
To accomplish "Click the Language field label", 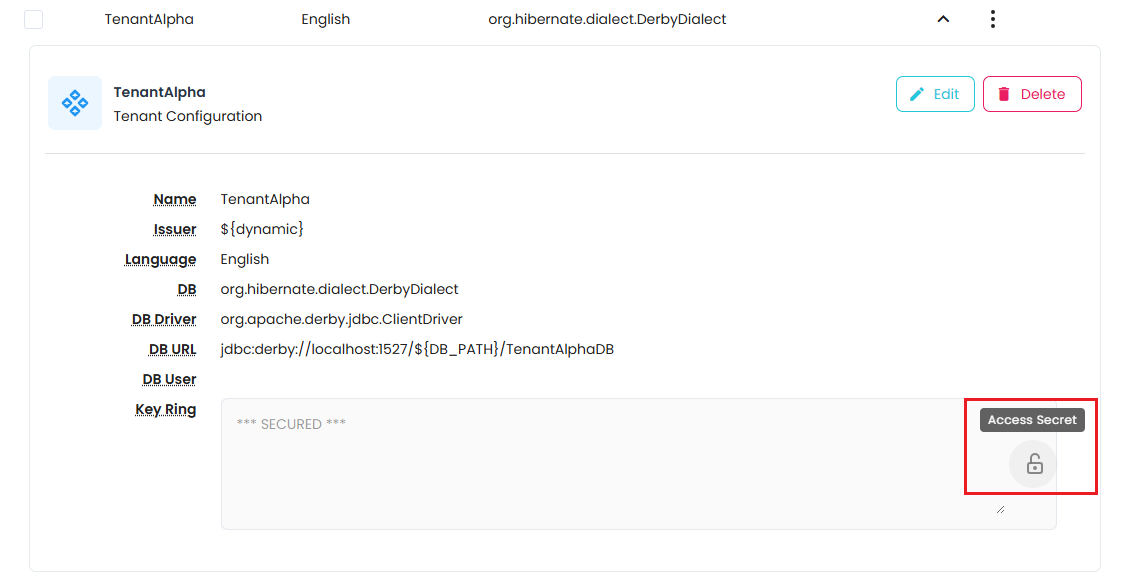I will pyautogui.click(x=160, y=259).
